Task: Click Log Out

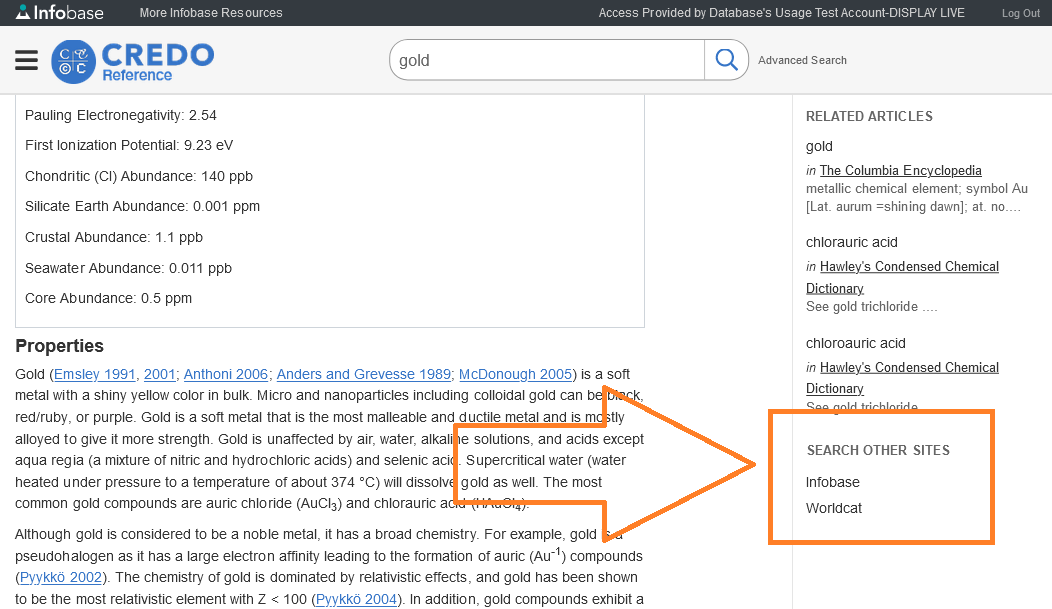Action: pyautogui.click(x=1021, y=13)
